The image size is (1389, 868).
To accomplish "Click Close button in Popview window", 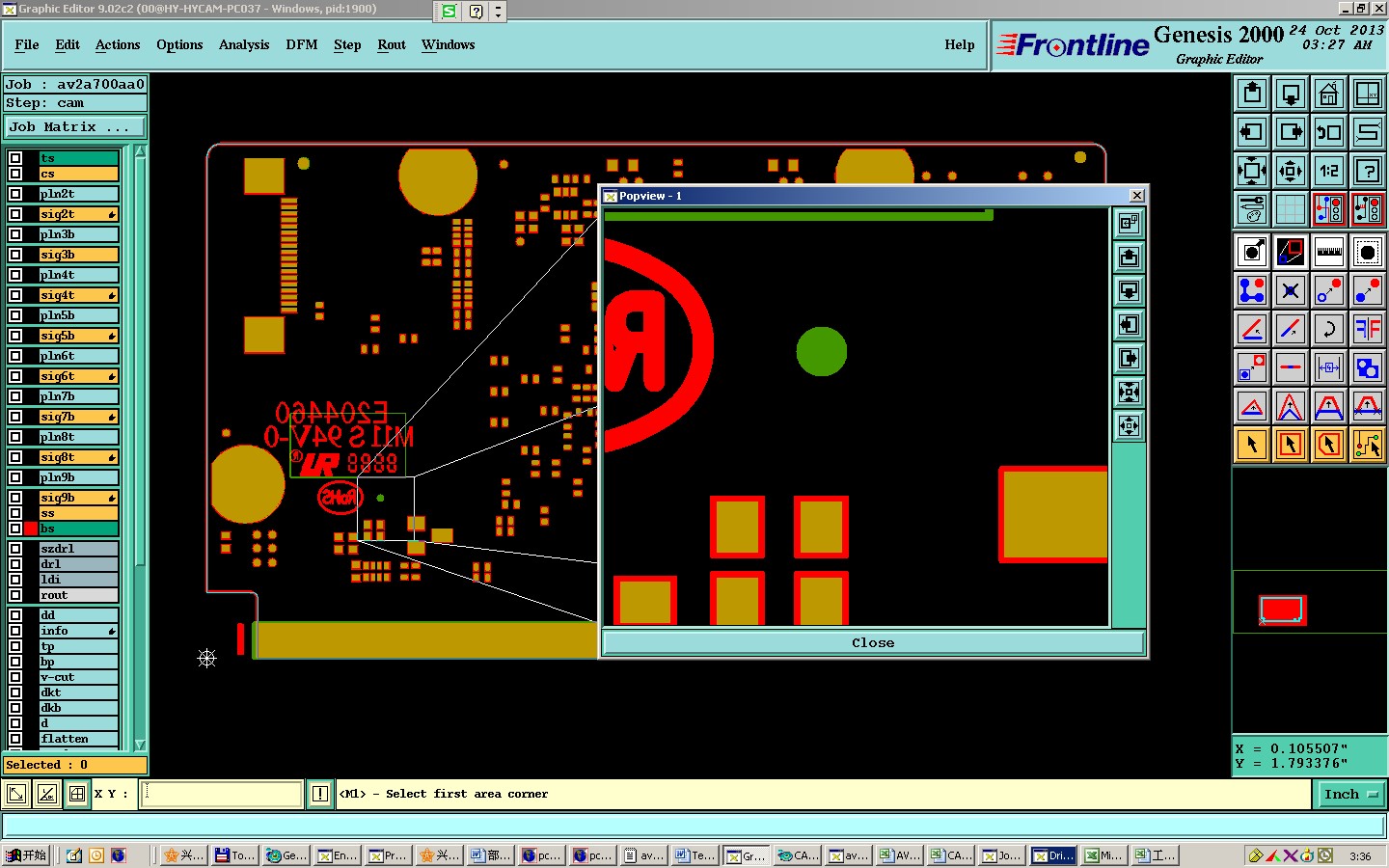I will point(873,642).
